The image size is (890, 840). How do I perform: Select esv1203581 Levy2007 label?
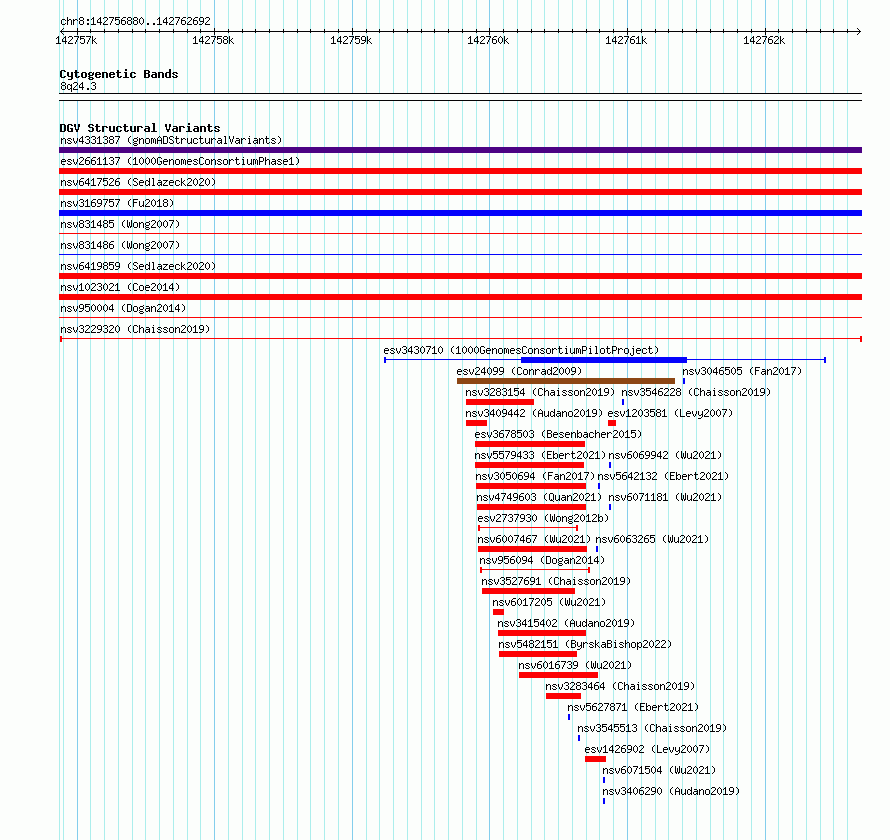pos(670,413)
